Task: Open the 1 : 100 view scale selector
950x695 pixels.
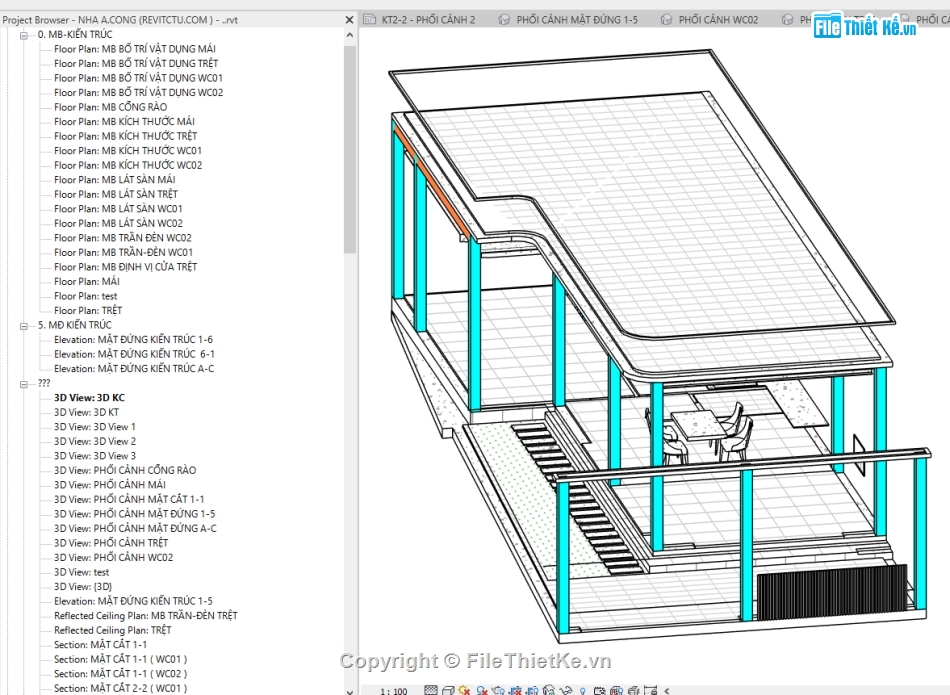Action: click(x=394, y=691)
